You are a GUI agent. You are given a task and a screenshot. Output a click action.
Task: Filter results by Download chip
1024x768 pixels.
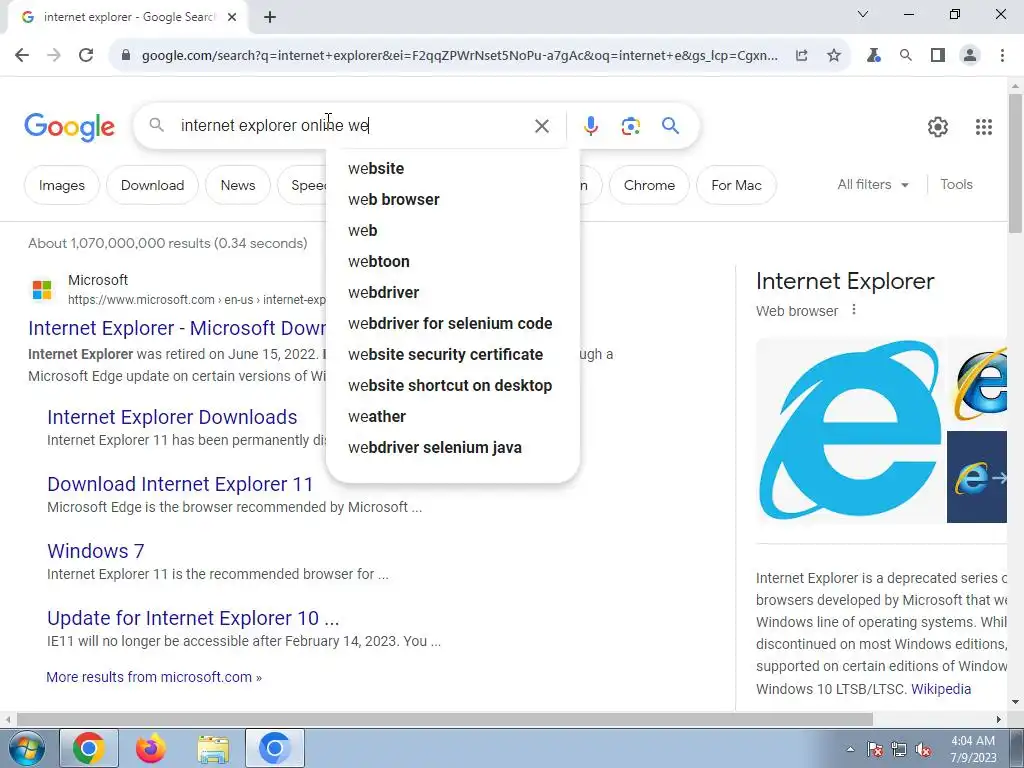tap(152, 185)
